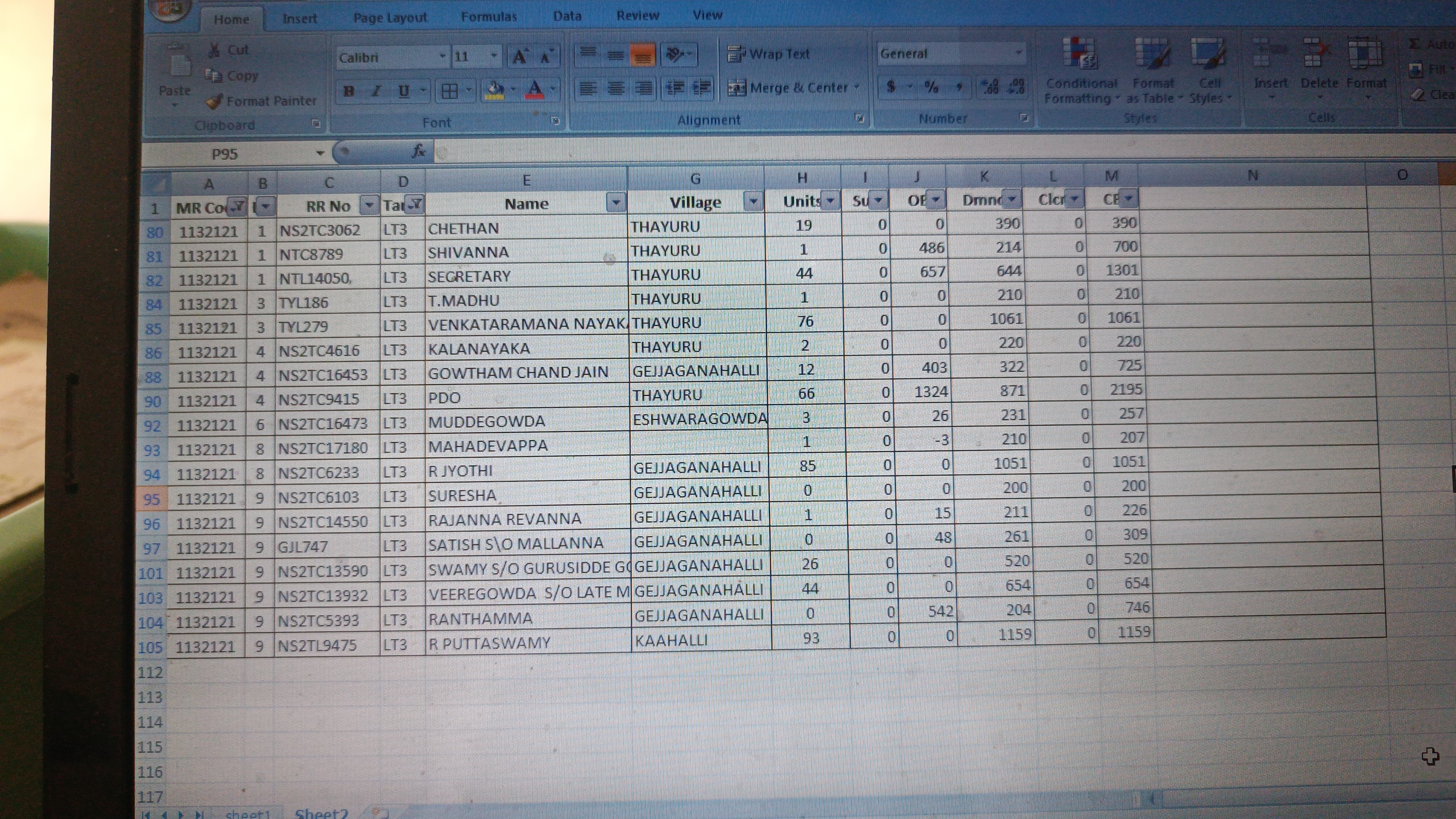Open font size 11 dropdown
Screen dimensions: 1456x819
pos(493,56)
